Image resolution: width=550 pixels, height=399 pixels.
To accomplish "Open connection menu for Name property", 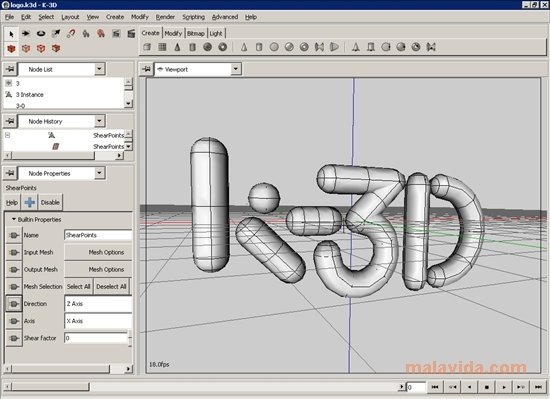I will (14, 235).
